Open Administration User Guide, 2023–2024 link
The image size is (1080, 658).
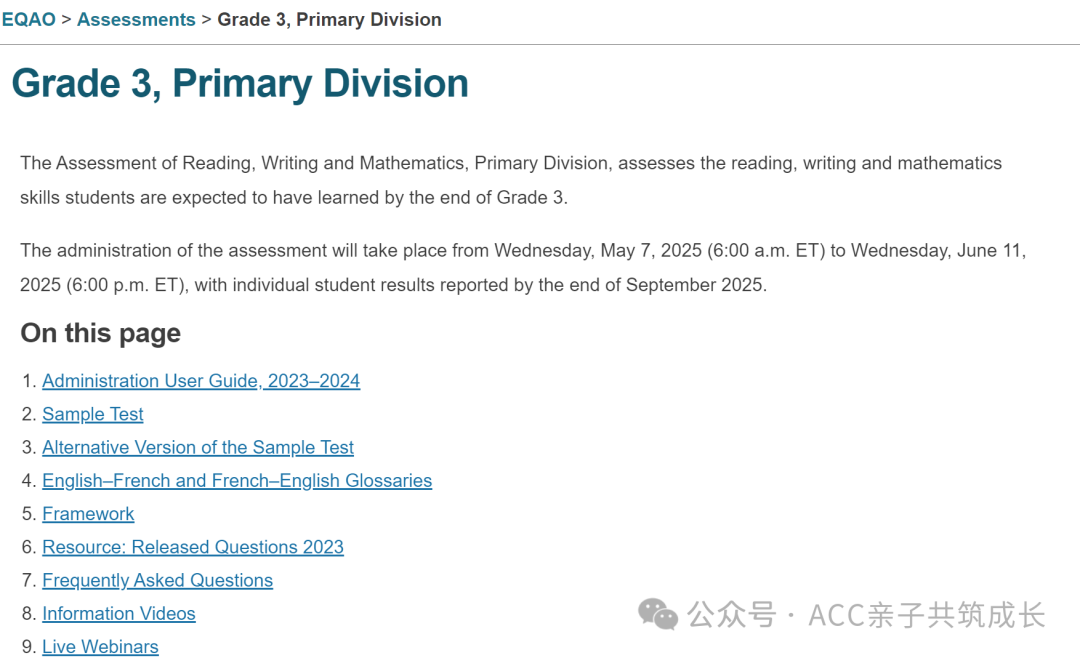click(x=201, y=380)
